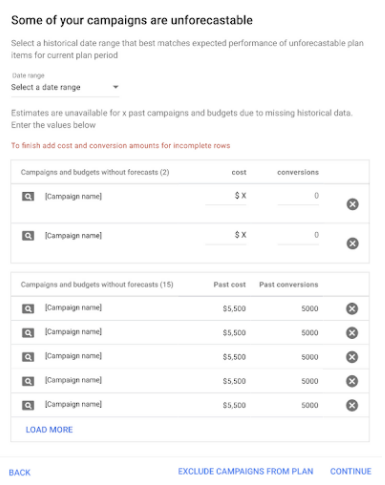Viewport: 385px width, 485px height.
Task: Click the 'cost' column header
Action: [x=239, y=172]
